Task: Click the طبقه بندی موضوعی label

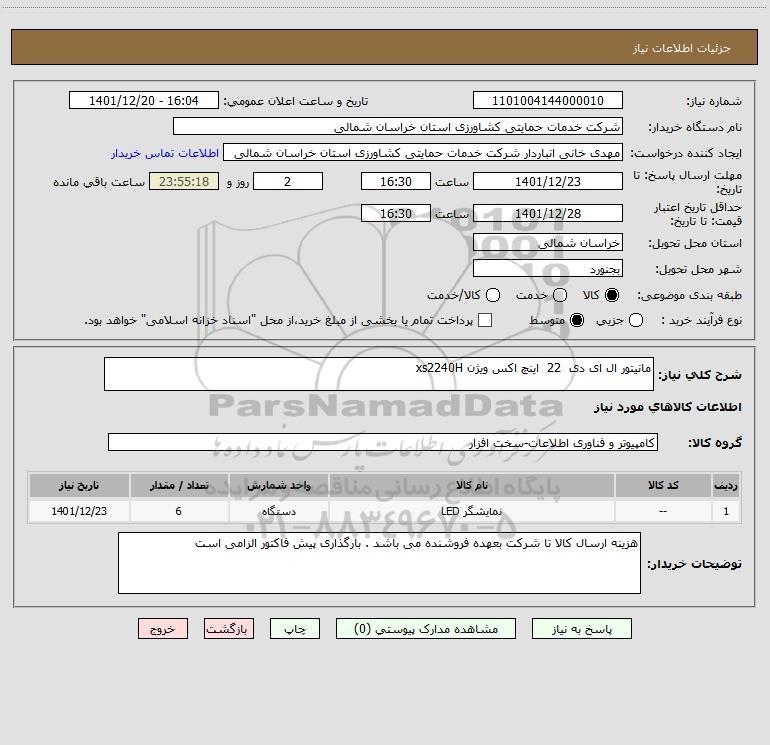Action: pyautogui.click(x=689, y=295)
